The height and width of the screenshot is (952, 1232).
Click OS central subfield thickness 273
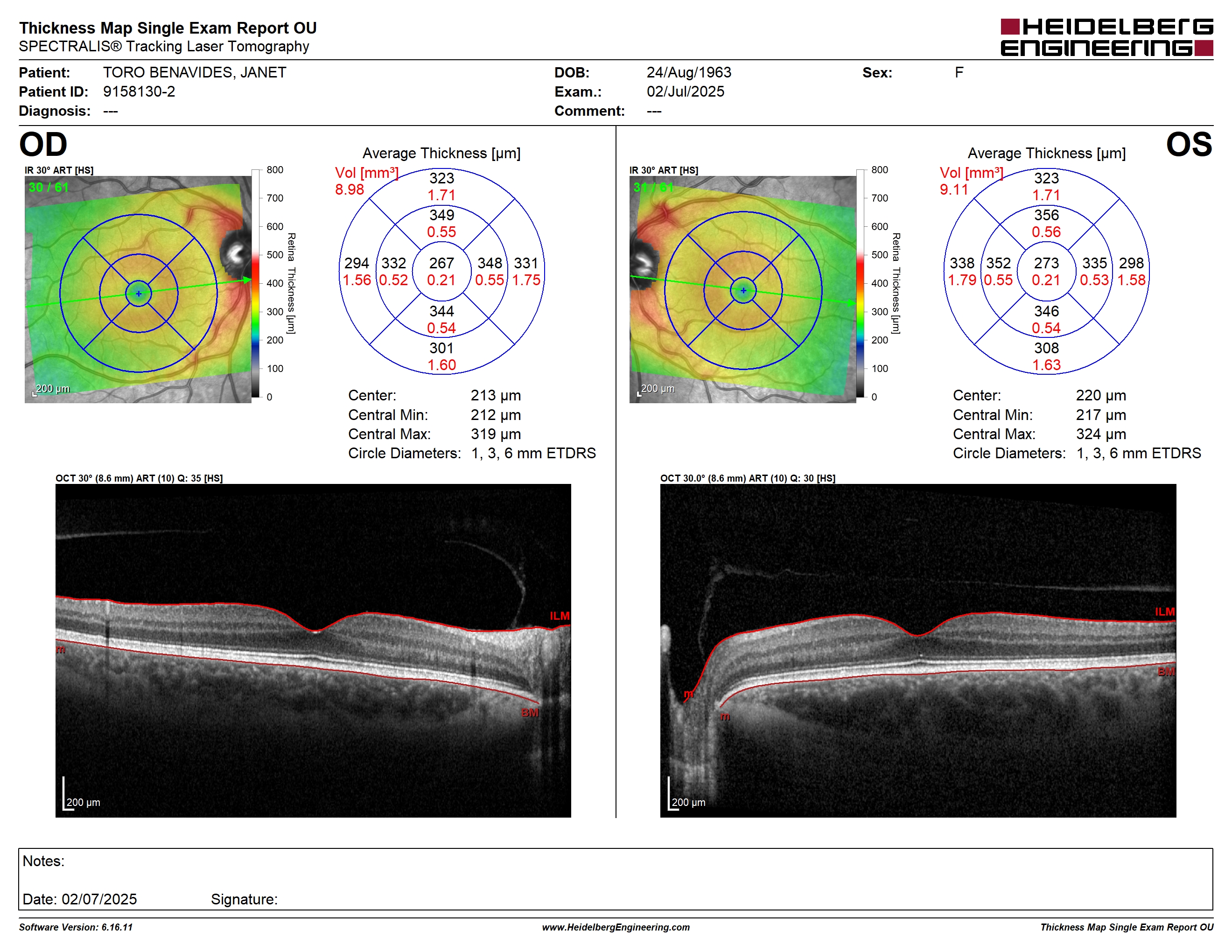point(1046,263)
